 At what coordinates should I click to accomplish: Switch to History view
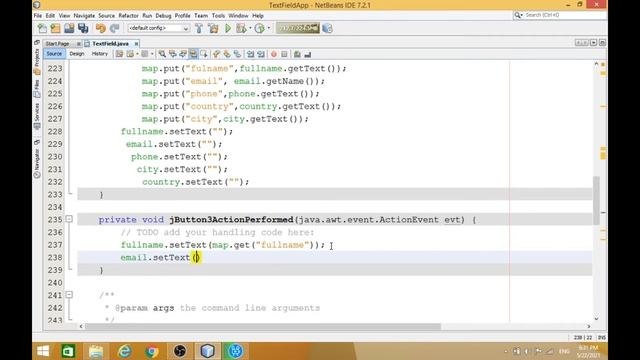point(100,54)
